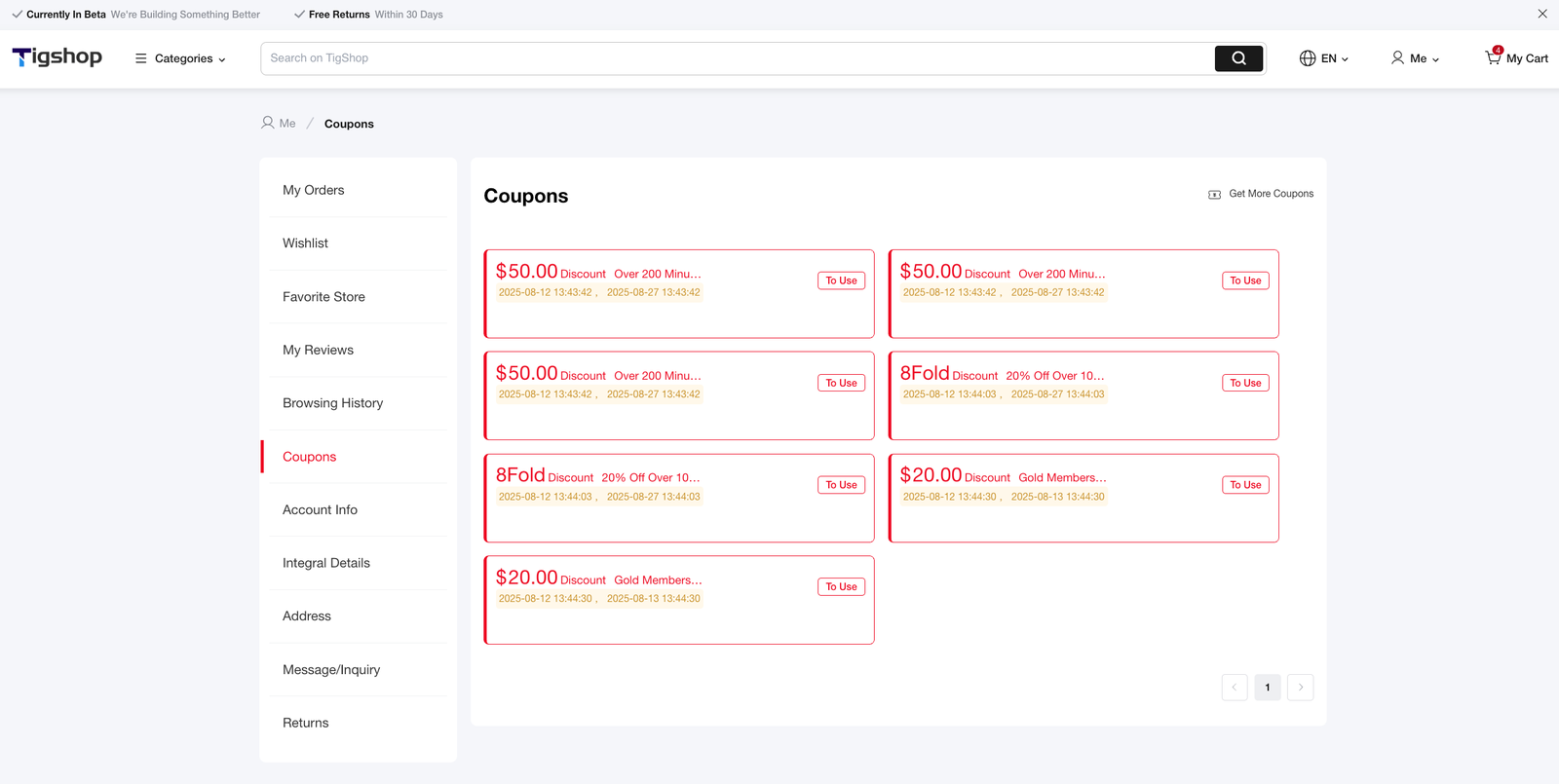Click the Tigshop logo

[x=57, y=57]
